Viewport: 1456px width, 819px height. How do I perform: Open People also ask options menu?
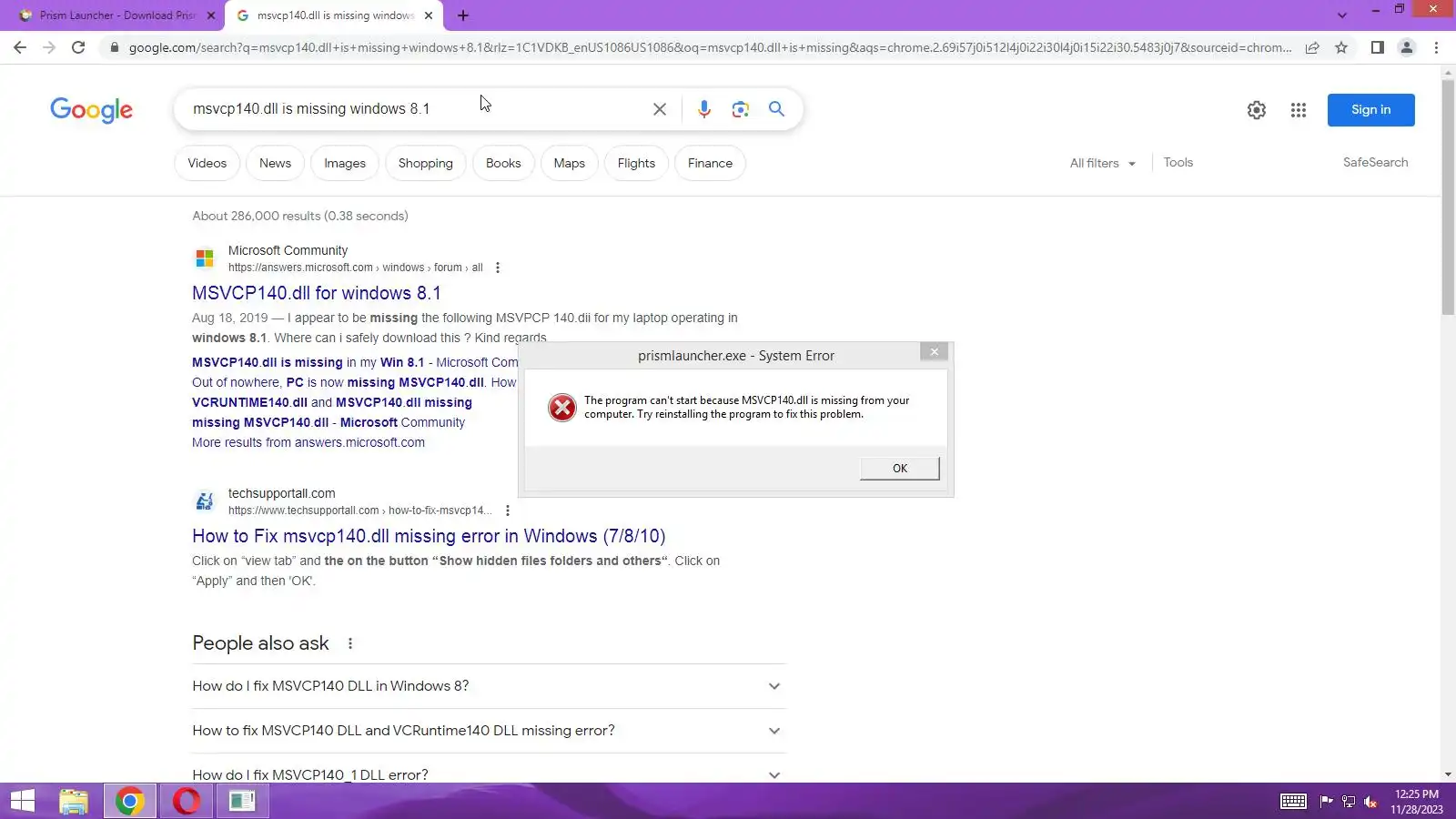pos(350,643)
